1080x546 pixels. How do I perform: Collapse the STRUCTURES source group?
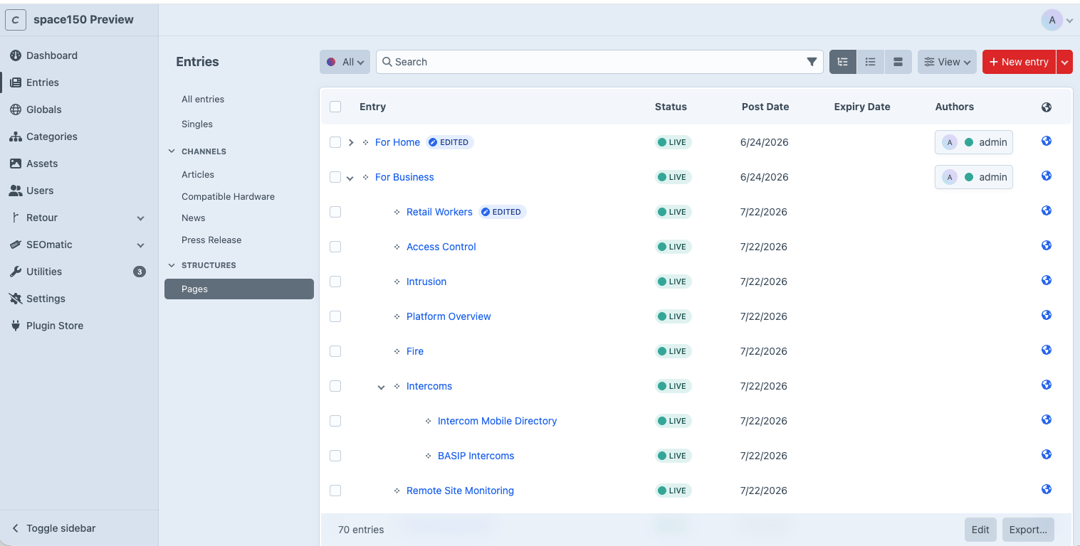click(172, 265)
